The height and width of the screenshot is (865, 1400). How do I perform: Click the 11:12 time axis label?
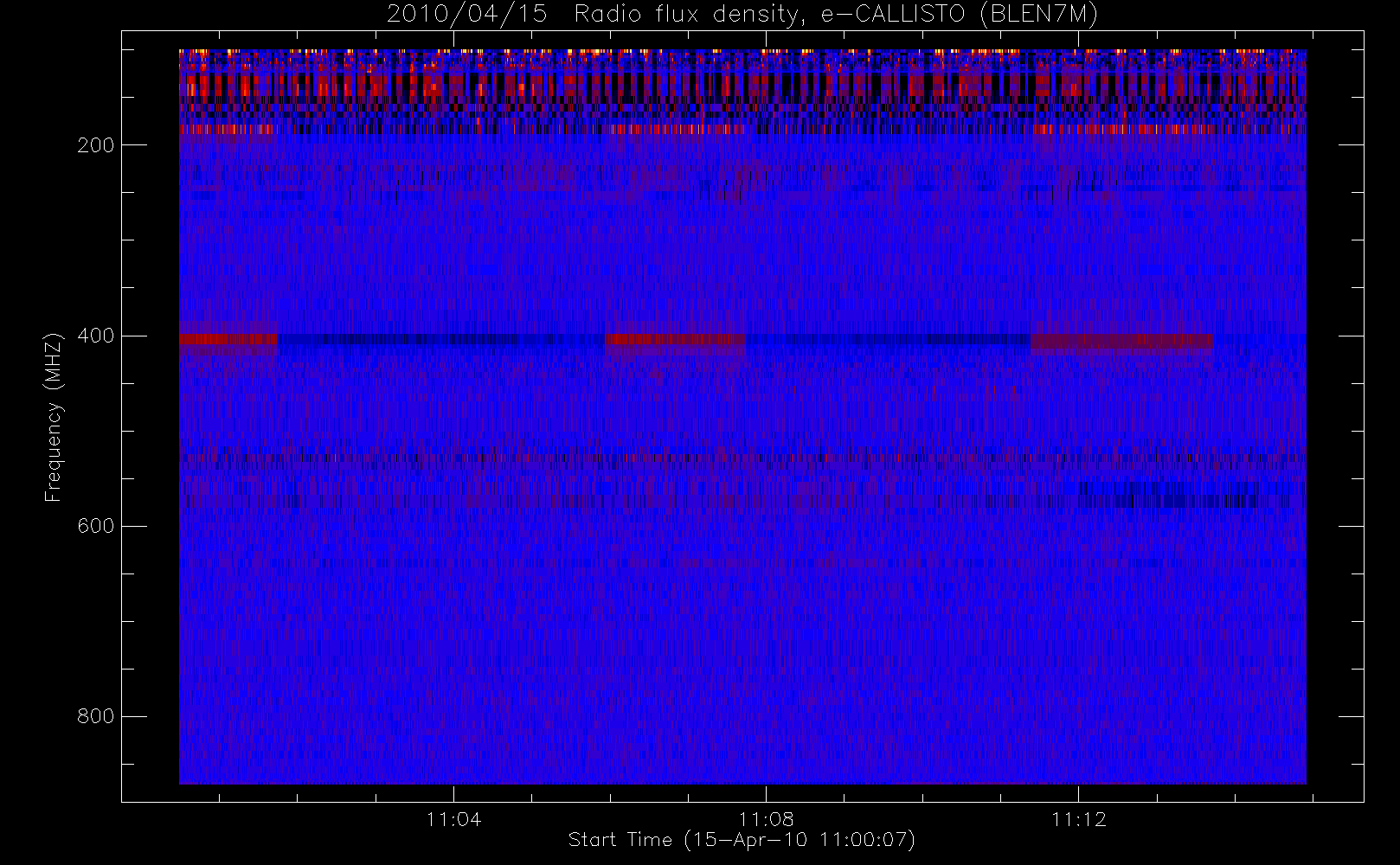[1079, 819]
